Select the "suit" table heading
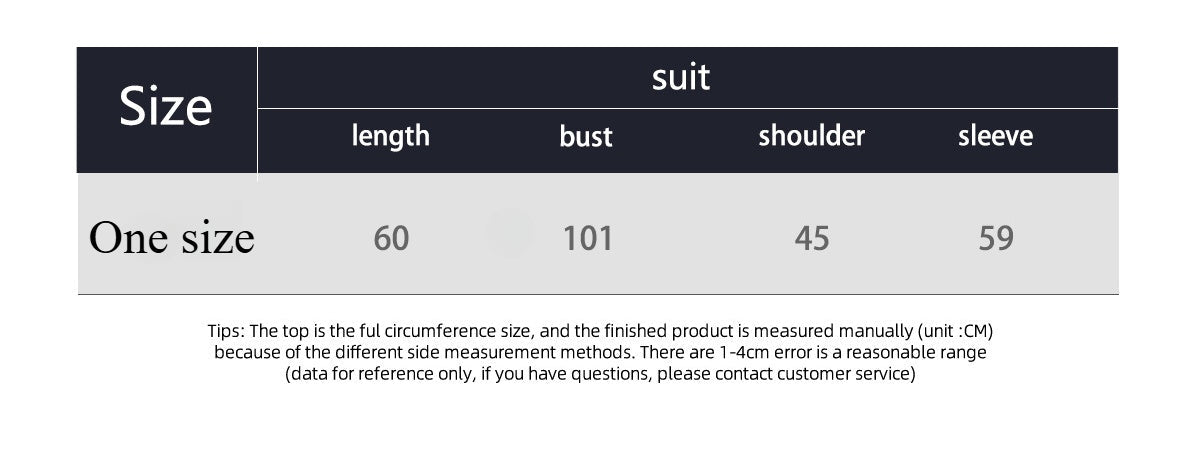This screenshot has height=460, width=1200. click(x=681, y=77)
